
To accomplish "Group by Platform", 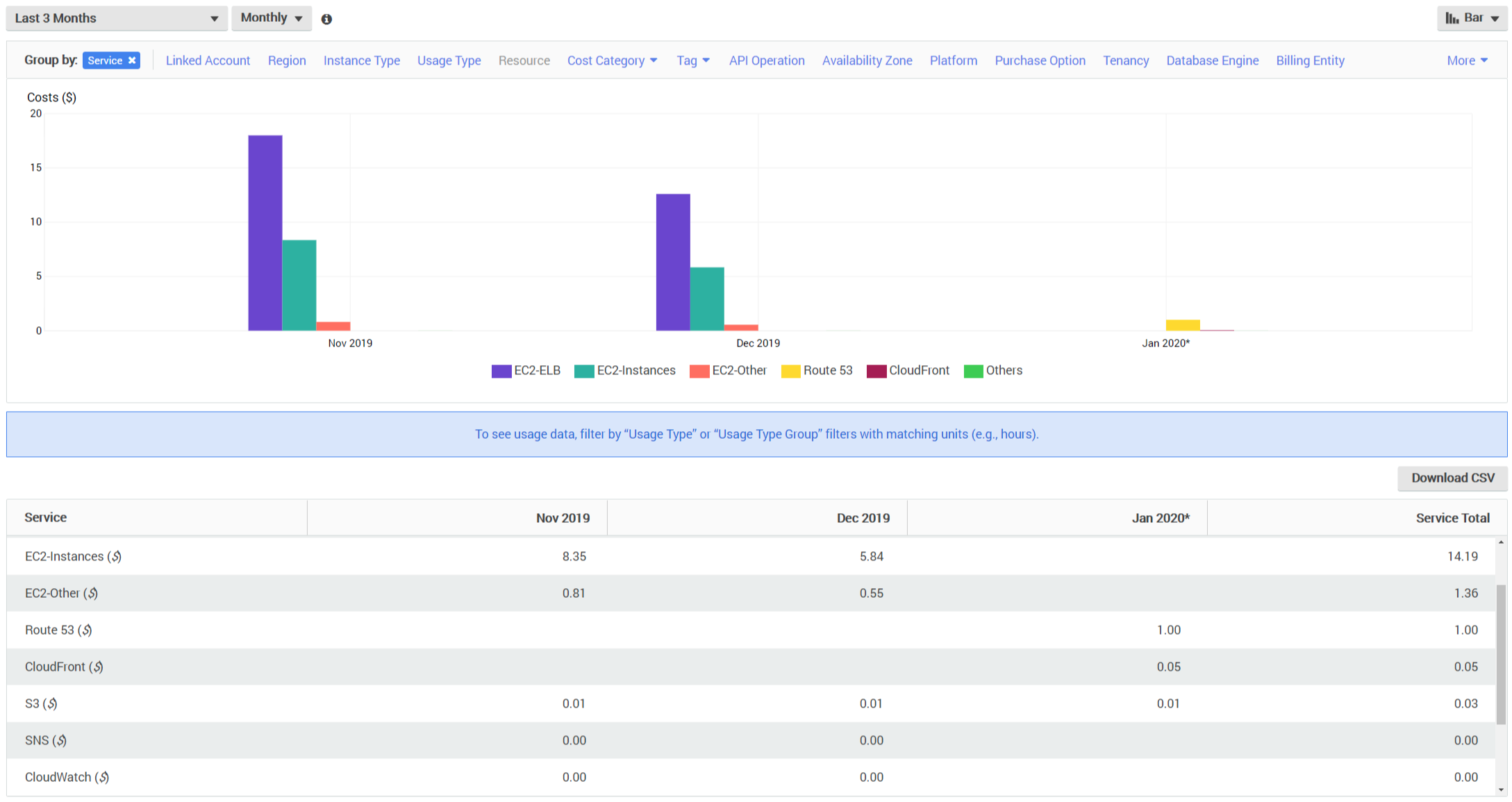I will (x=953, y=60).
